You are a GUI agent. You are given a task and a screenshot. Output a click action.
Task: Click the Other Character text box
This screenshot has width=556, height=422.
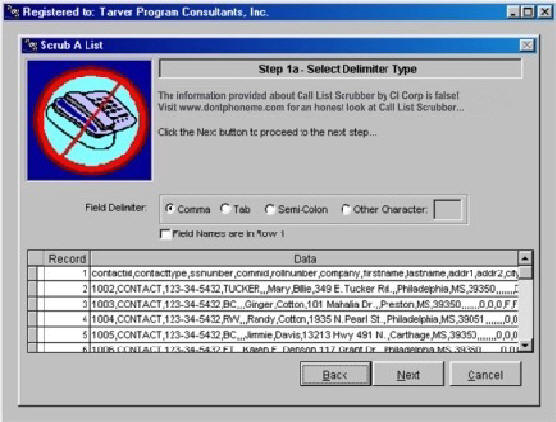[x=447, y=210]
